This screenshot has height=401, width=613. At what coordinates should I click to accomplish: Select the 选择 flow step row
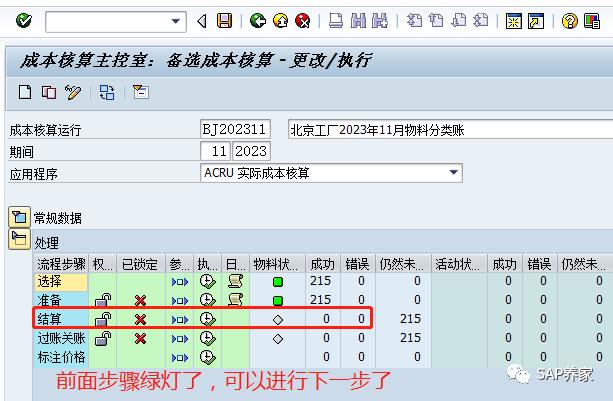[61, 281]
